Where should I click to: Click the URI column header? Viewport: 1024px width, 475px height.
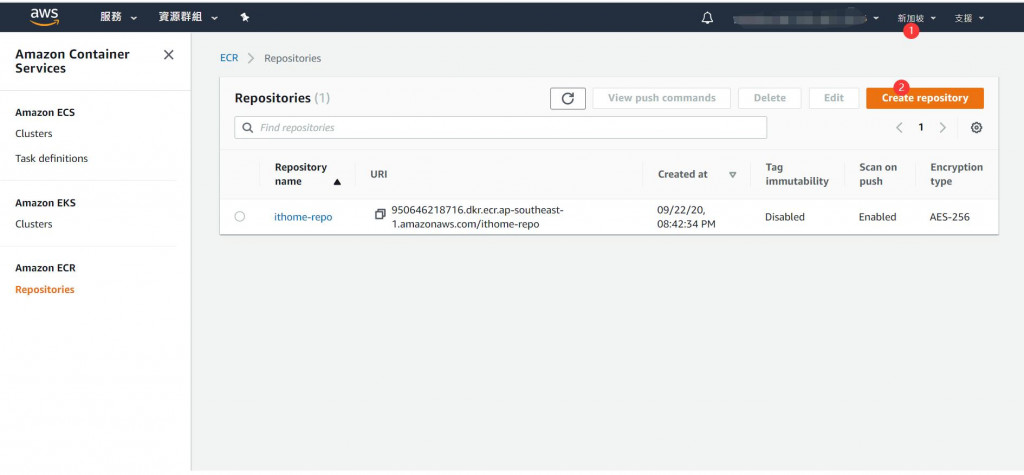pyautogui.click(x=379, y=174)
